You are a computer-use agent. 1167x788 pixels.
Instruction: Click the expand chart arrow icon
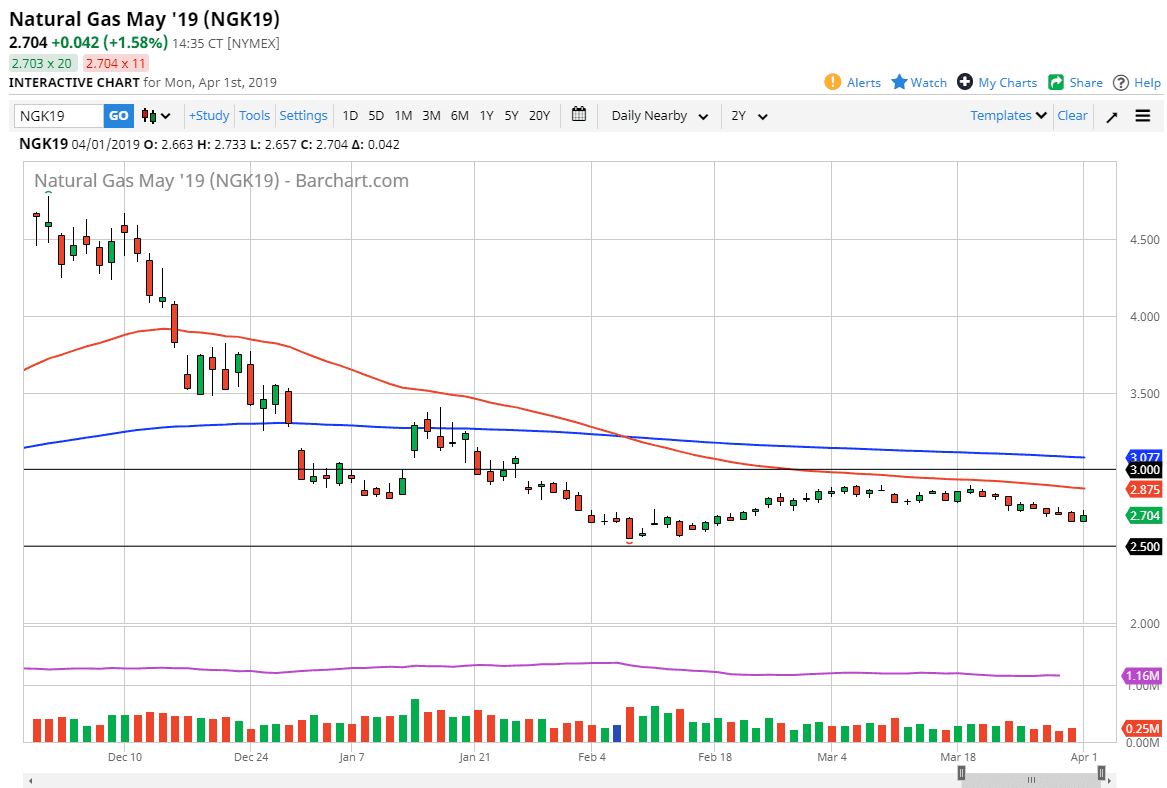[x=1112, y=116]
